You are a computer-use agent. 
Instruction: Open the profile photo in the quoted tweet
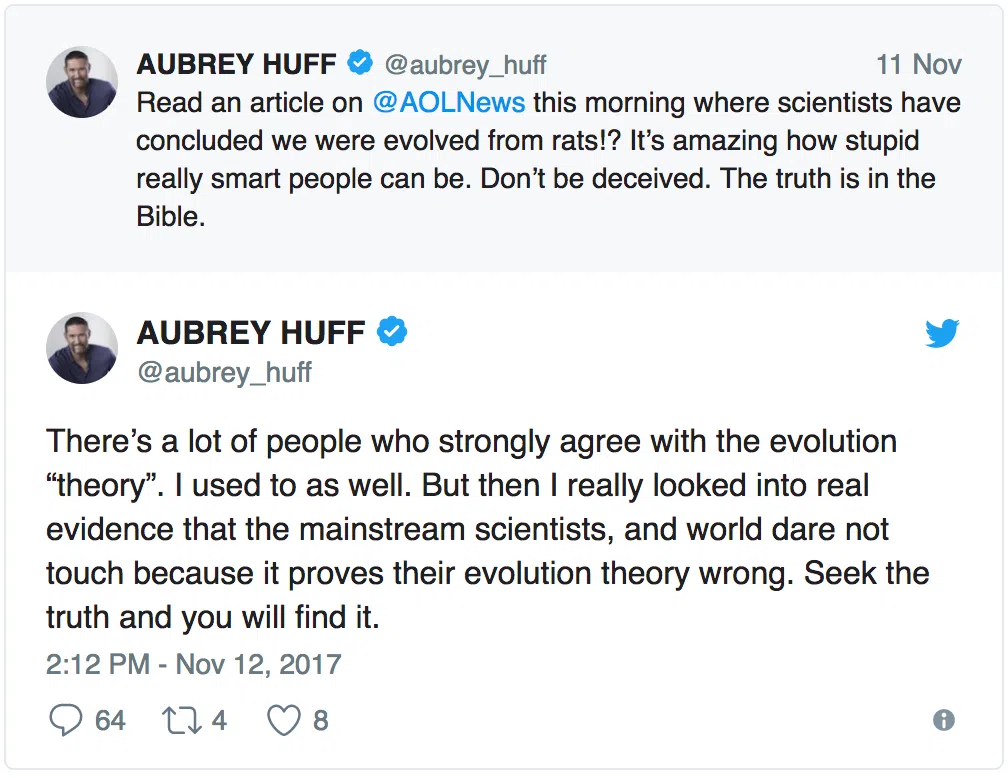coord(82,81)
